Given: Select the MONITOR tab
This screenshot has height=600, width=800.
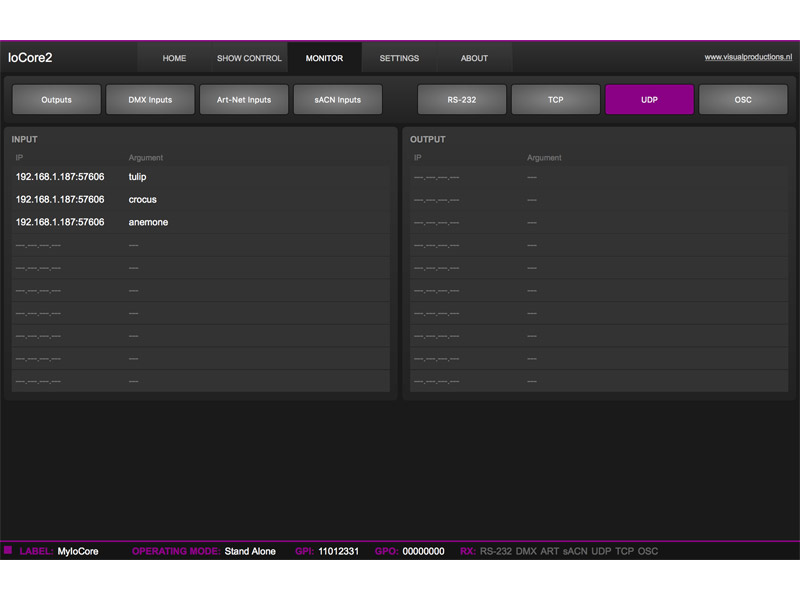Looking at the screenshot, I should (324, 58).
